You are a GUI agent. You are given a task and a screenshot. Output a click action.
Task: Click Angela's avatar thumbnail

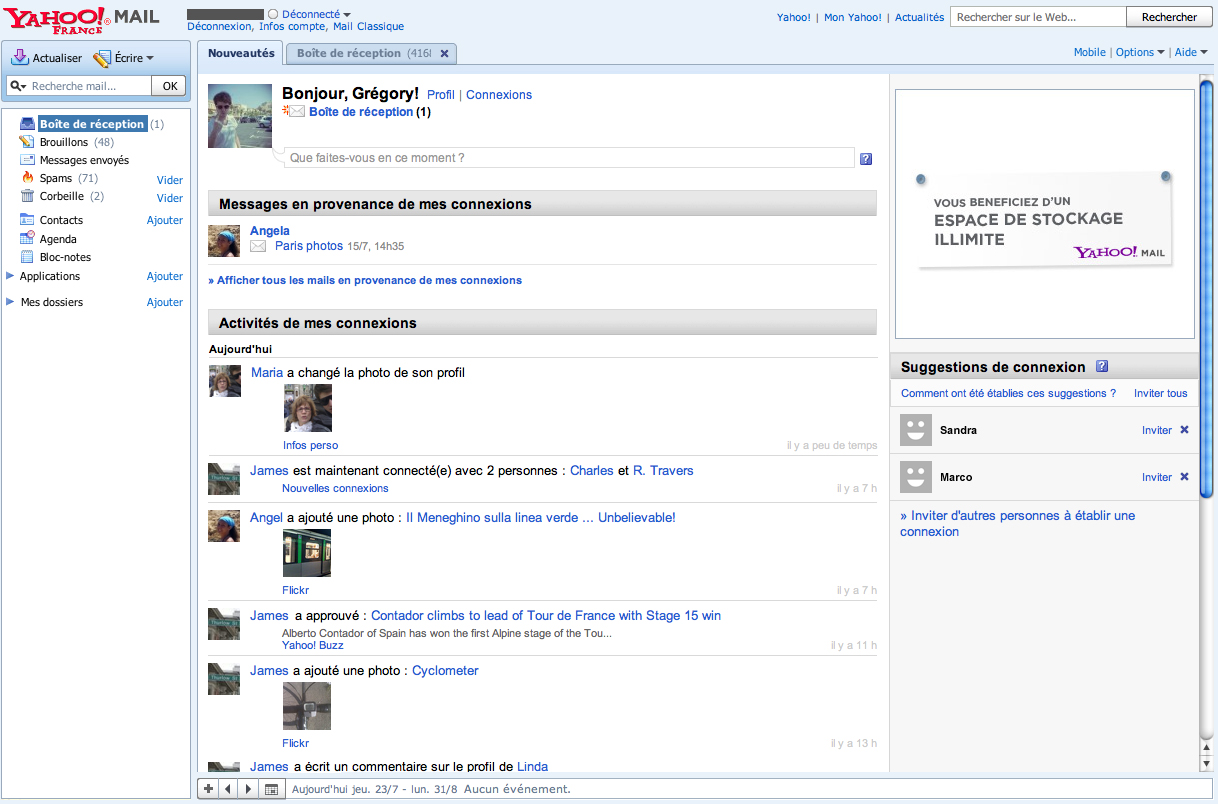pos(224,241)
